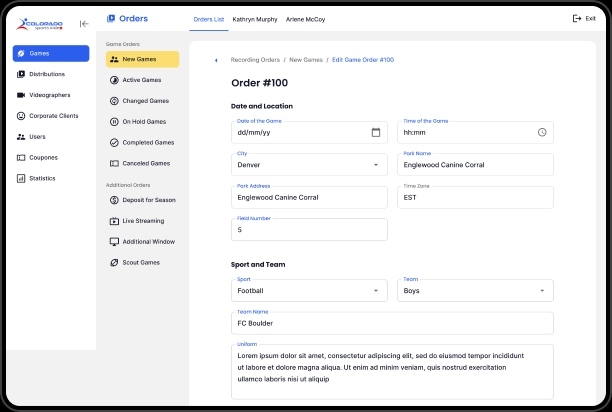Click the back arrow beside breadcrumbs
This screenshot has width=612, height=412.
coord(216,60)
